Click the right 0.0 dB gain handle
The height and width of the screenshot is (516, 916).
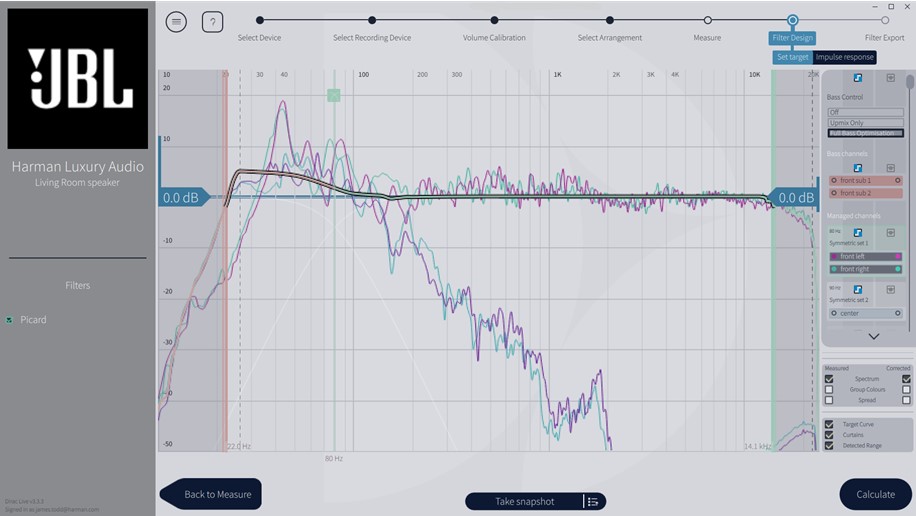tap(792, 198)
